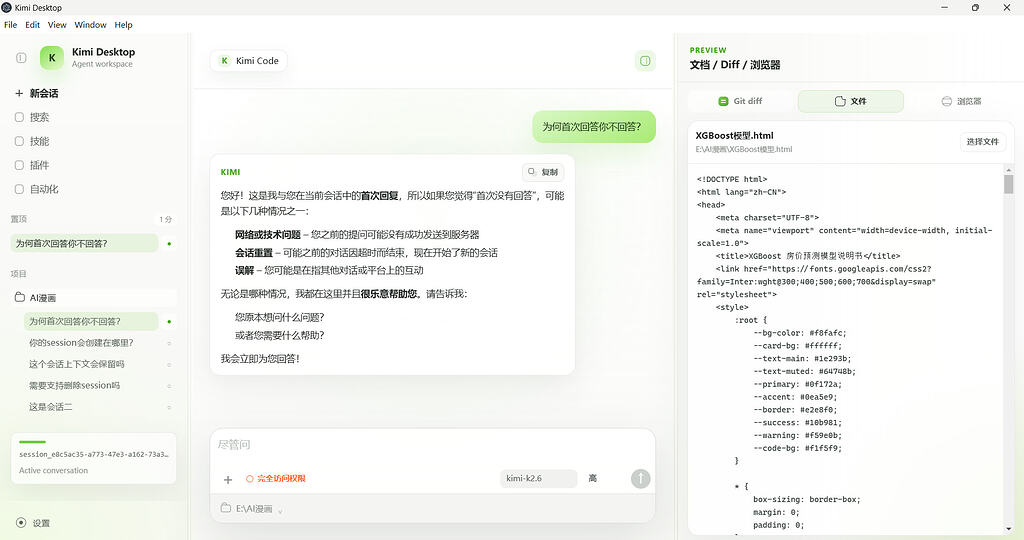This screenshot has width=1024, height=540.
Task: Switch to the 浏览器 tab
Action: pyautogui.click(x=961, y=101)
